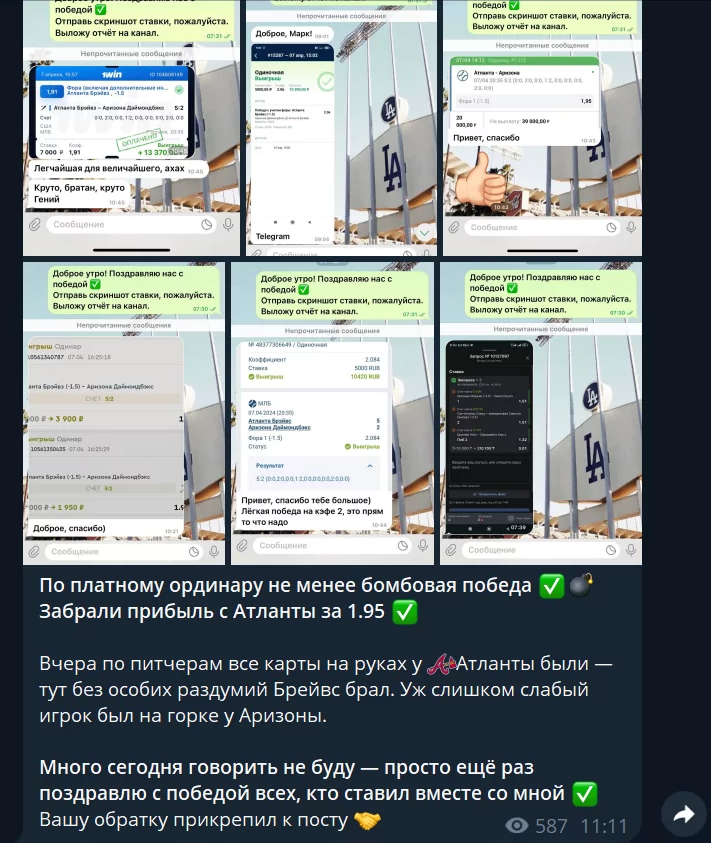Click microphone icon in bottom-left screenshot
This screenshot has height=843, width=711.
click(x=214, y=552)
